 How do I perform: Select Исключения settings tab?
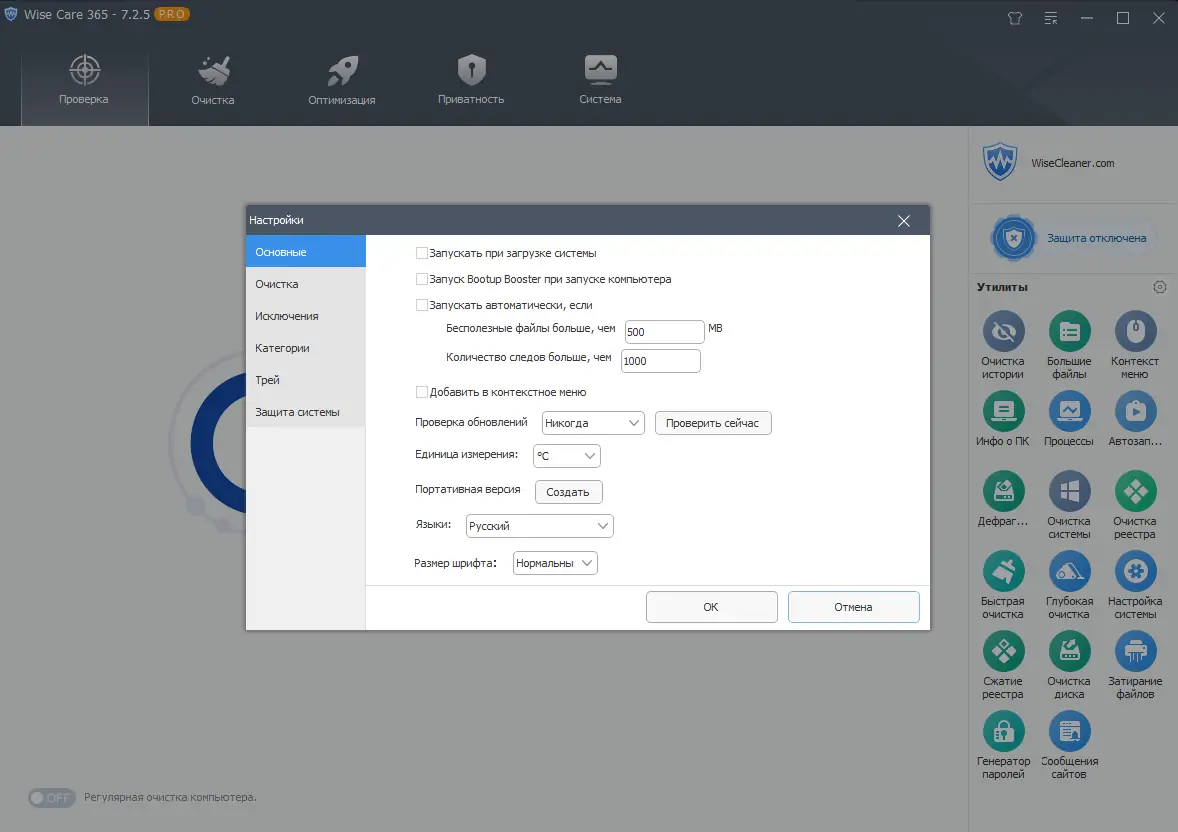(x=306, y=316)
